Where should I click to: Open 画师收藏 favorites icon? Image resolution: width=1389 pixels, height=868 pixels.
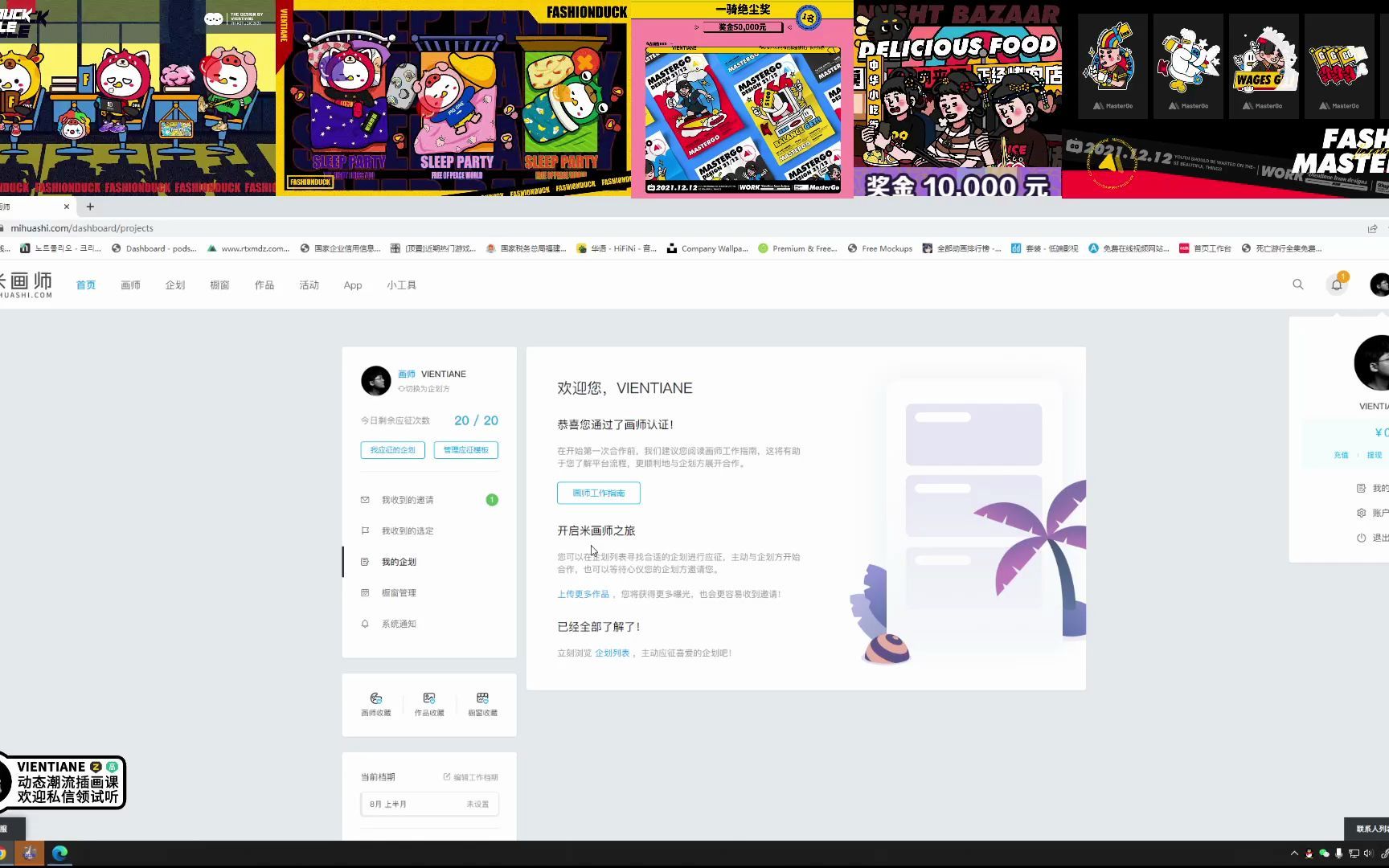point(375,698)
